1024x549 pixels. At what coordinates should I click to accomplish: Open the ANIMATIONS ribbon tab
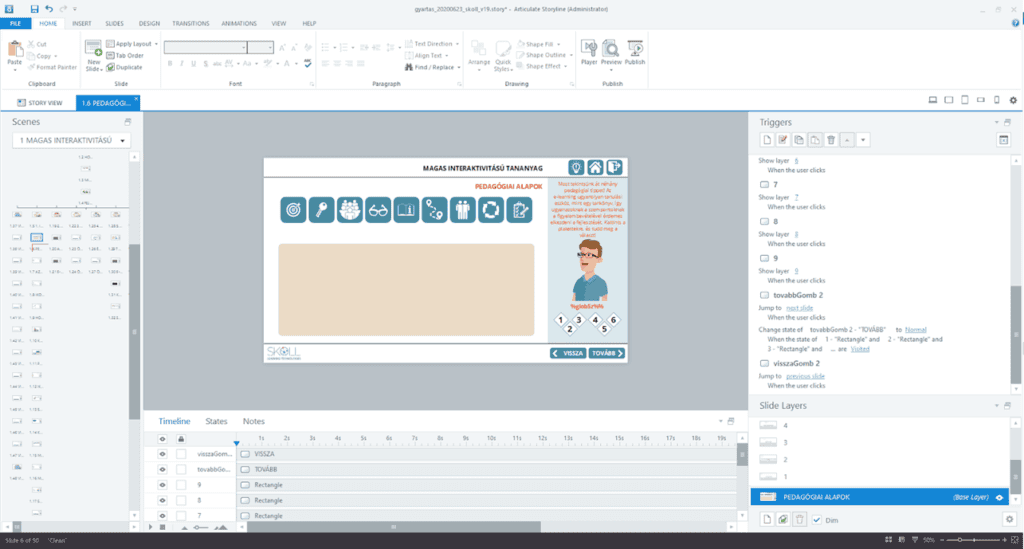pyautogui.click(x=239, y=24)
